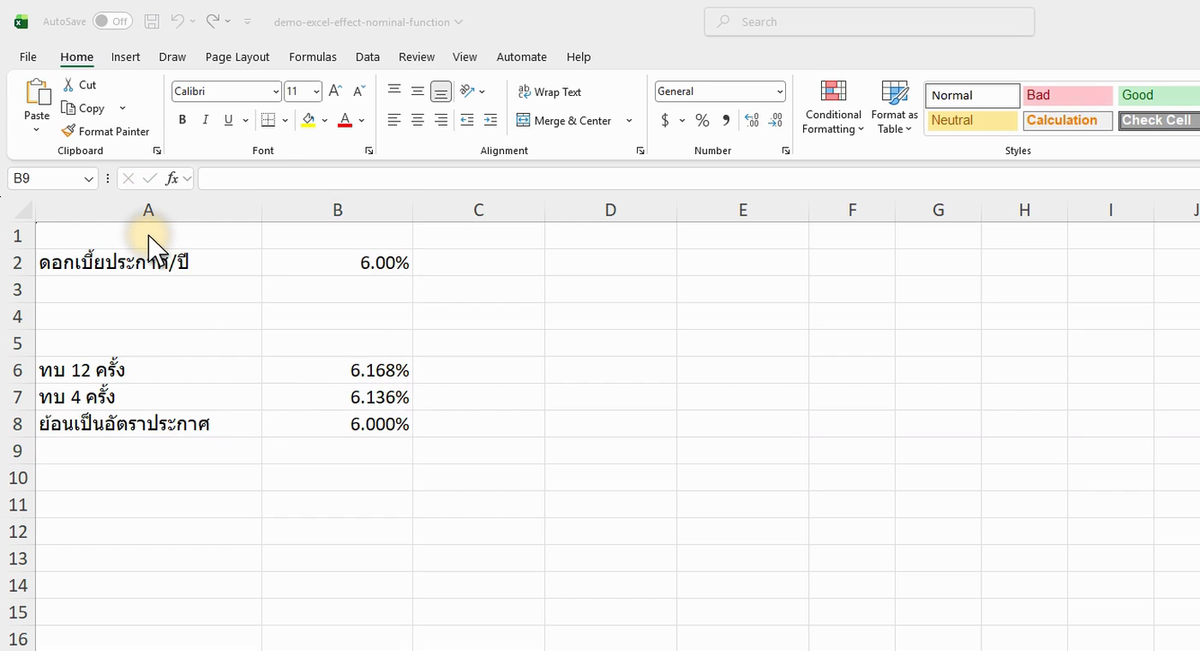Click the Search box

(x=869, y=22)
